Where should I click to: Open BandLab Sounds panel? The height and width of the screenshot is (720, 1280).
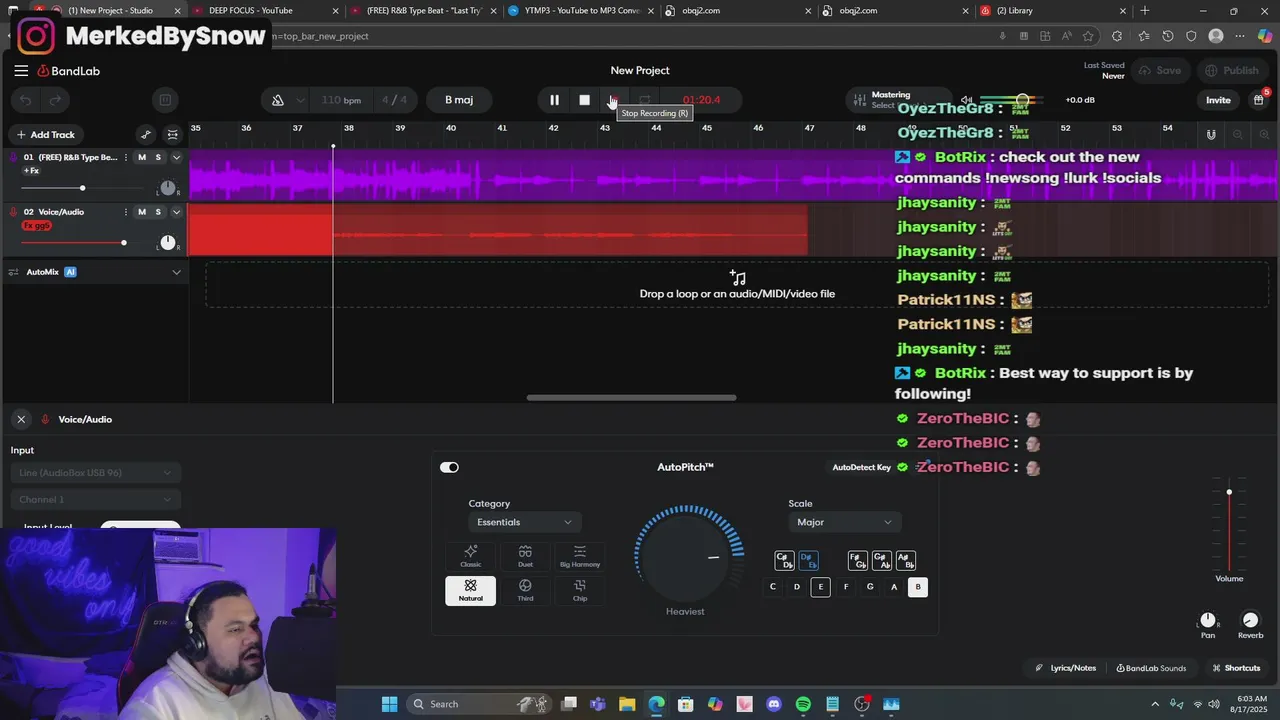1151,668
